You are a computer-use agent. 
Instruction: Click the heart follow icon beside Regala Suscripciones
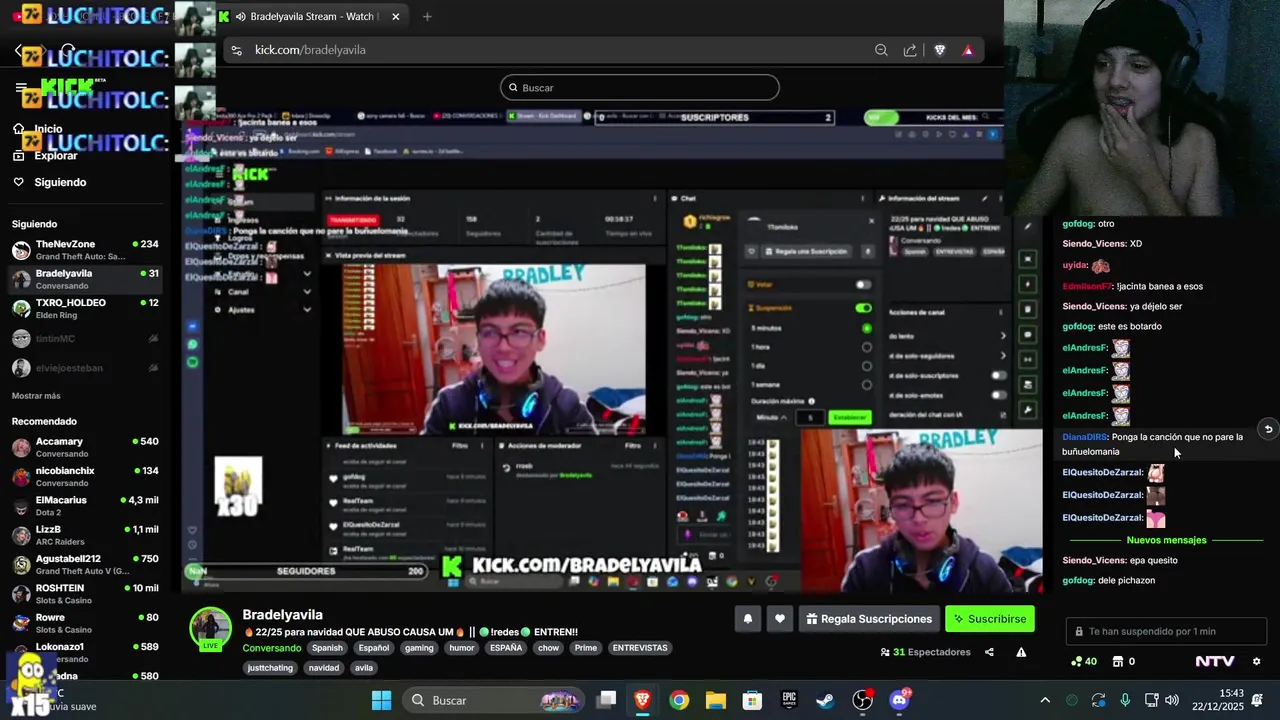click(780, 619)
